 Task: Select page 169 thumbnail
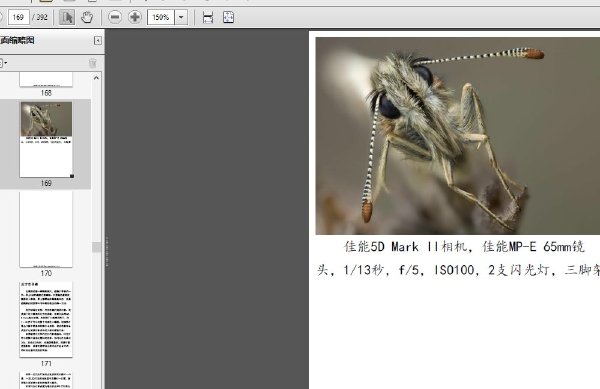click(46, 140)
